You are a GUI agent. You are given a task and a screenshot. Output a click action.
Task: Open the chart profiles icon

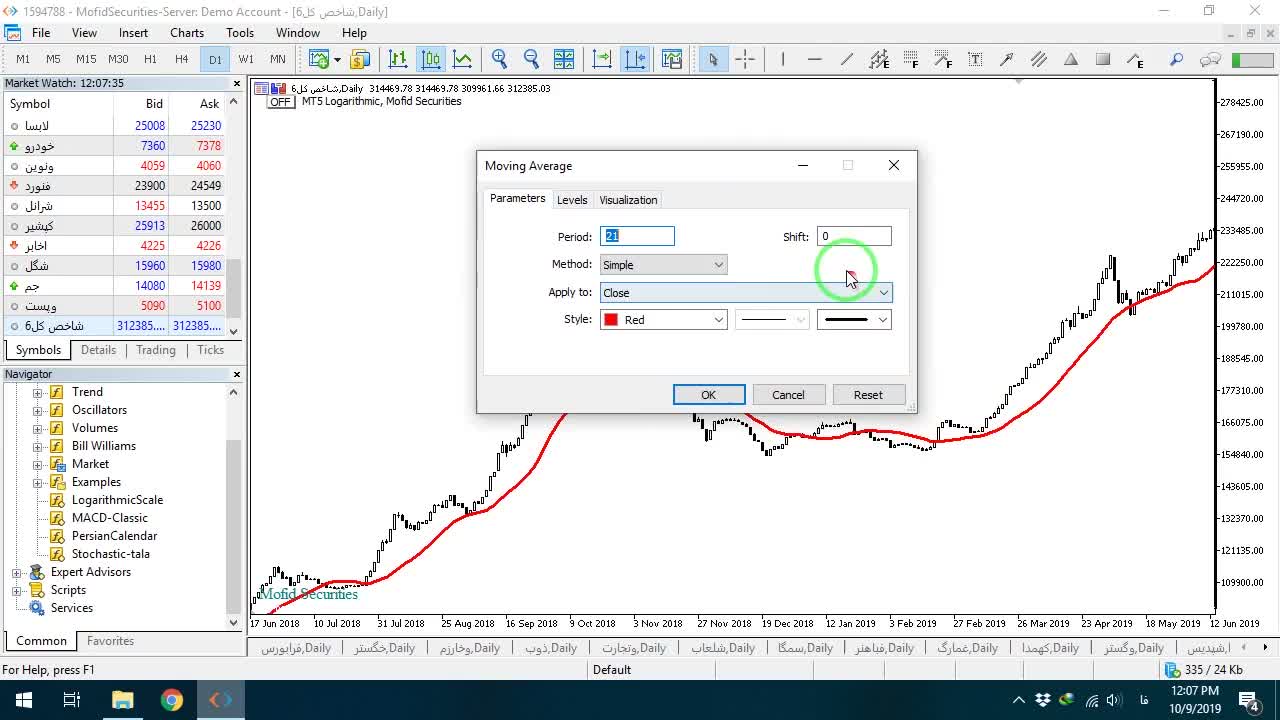360,59
